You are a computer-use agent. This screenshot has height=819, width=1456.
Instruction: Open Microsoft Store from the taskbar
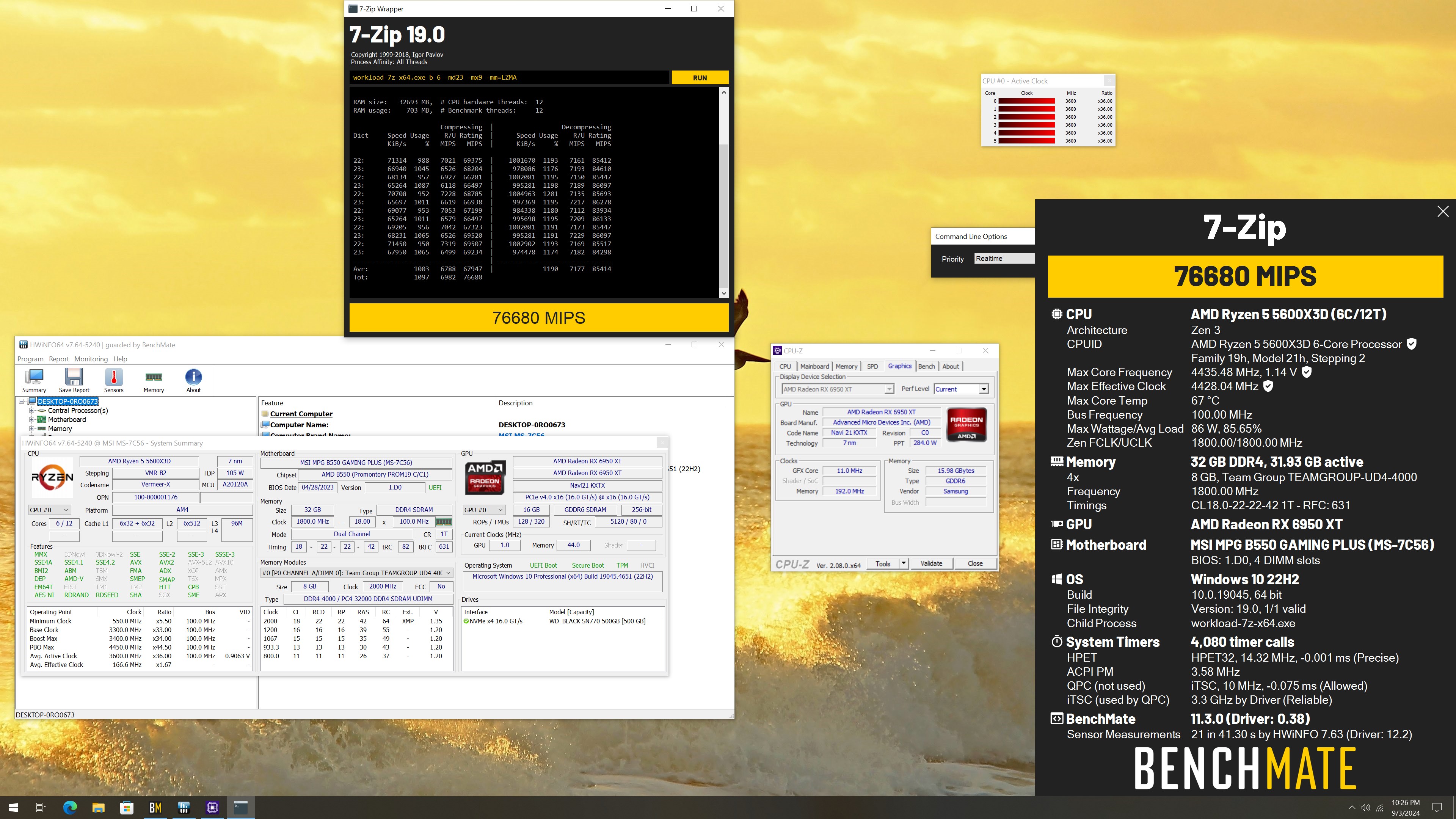[127, 807]
